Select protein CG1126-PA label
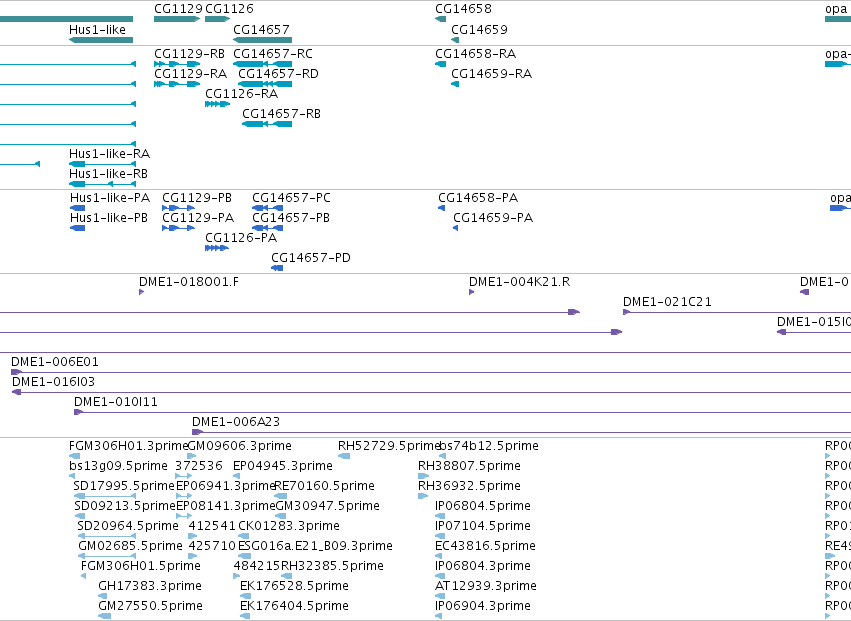The image size is (851, 621). pos(241,238)
